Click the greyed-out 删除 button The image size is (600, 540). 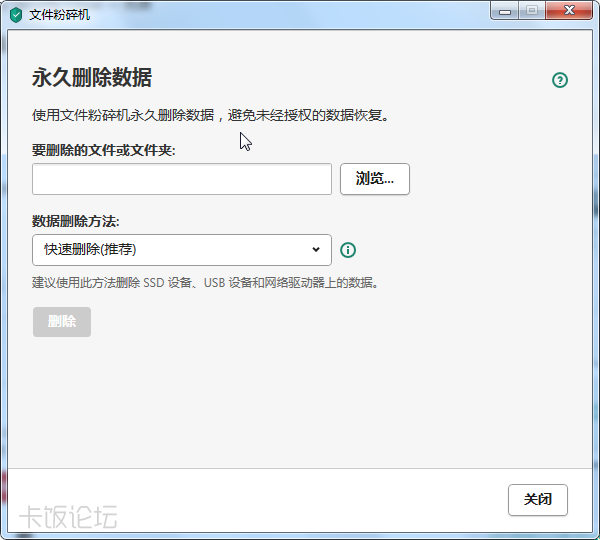(62, 322)
